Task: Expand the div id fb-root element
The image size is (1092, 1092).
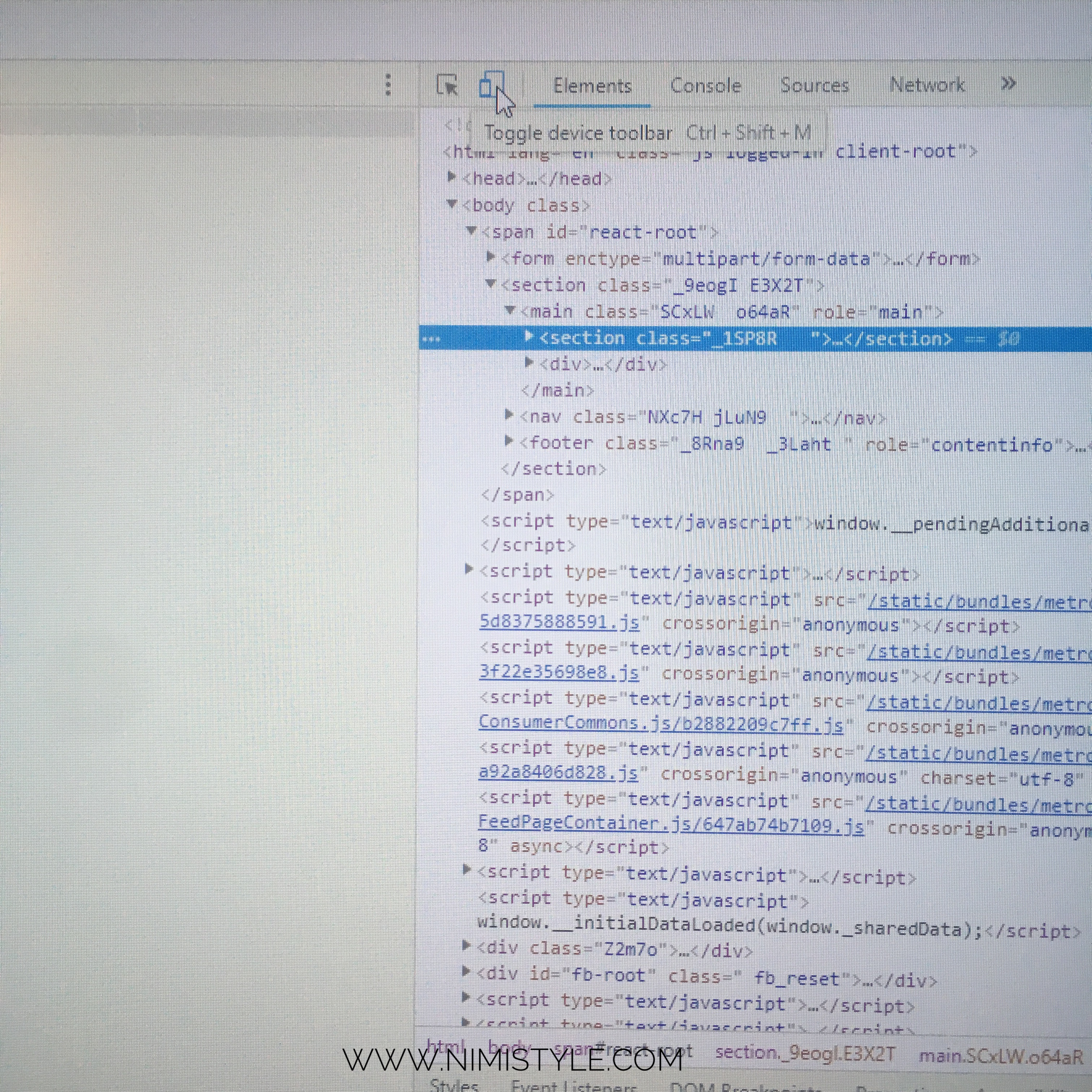Action: pyautogui.click(x=466, y=971)
